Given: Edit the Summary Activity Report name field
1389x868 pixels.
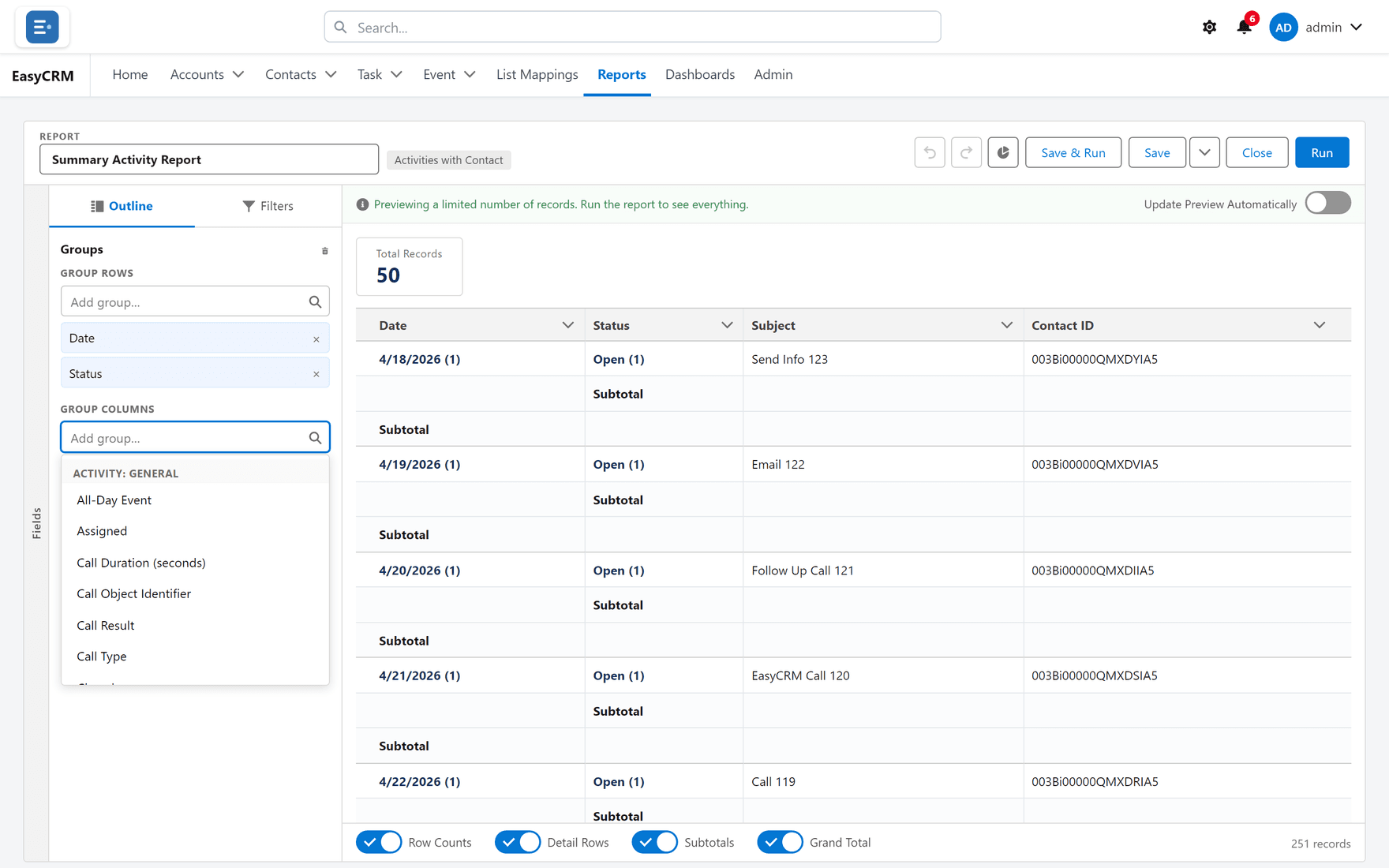Looking at the screenshot, I should [209, 159].
